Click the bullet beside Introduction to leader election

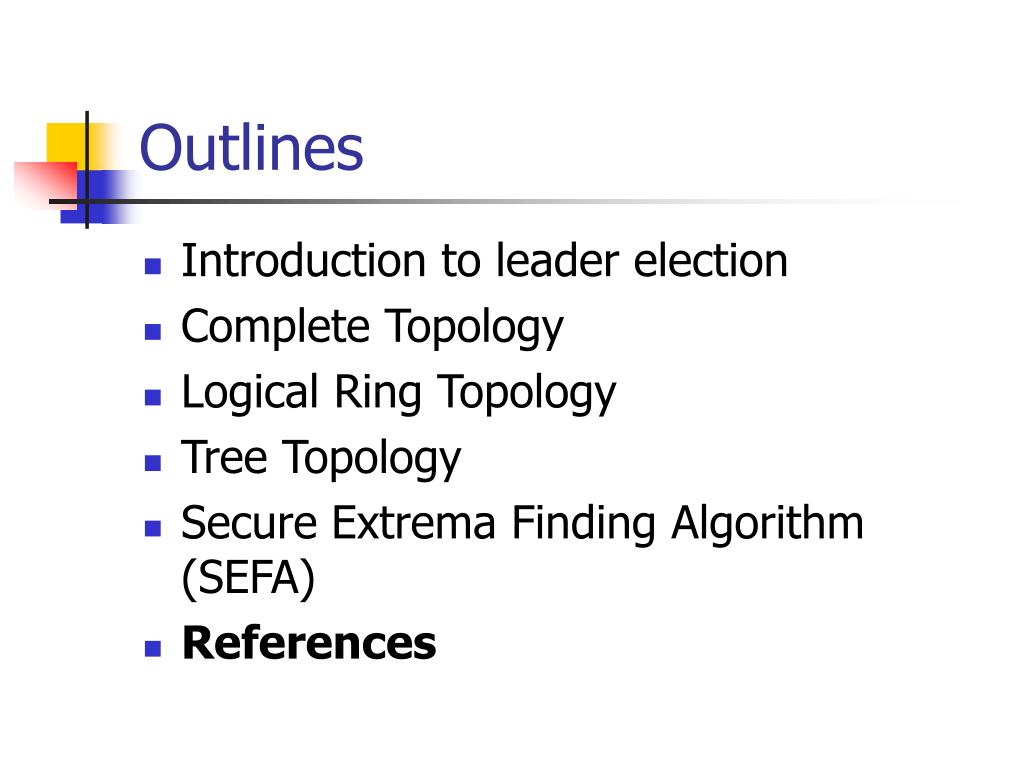pyautogui.click(x=153, y=266)
